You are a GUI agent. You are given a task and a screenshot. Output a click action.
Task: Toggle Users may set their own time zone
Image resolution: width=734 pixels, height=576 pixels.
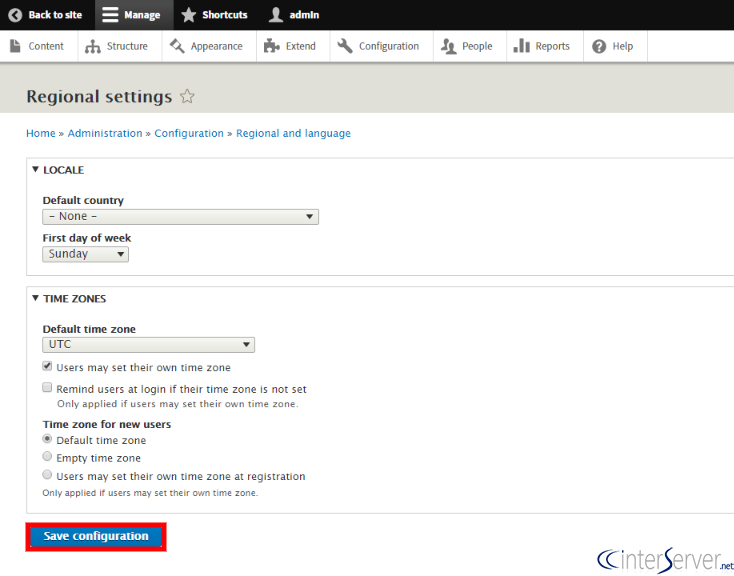(x=47, y=366)
